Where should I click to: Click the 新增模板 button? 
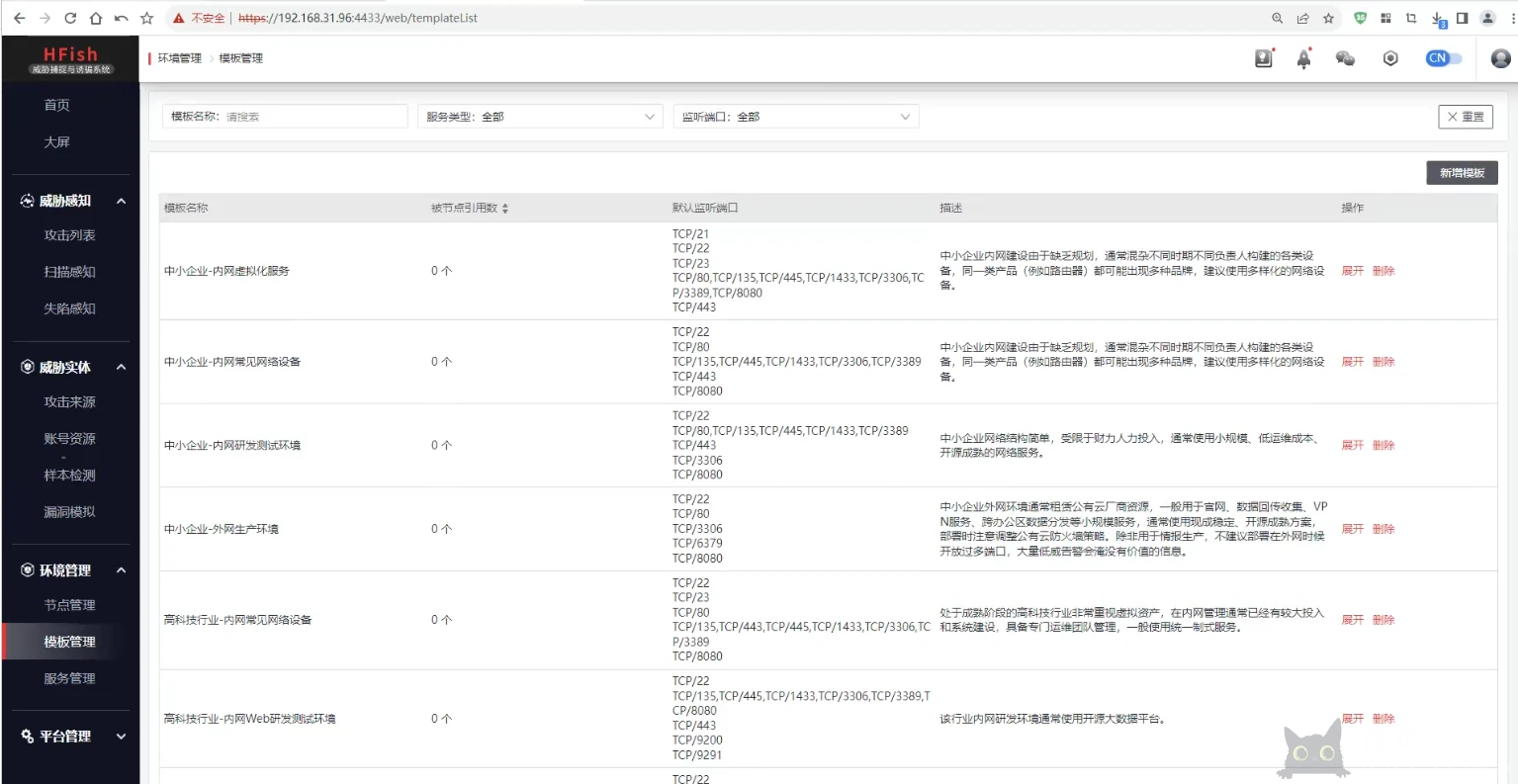pyautogui.click(x=1462, y=173)
